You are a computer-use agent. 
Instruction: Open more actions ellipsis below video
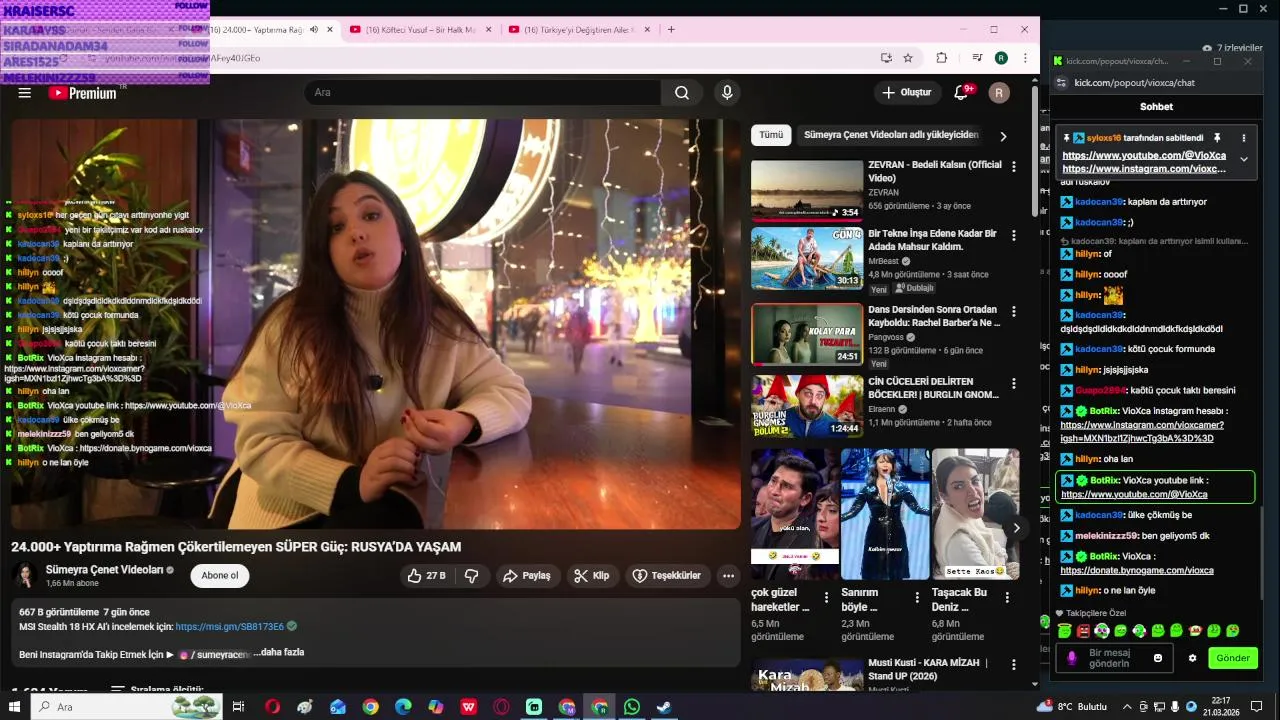[x=728, y=576]
